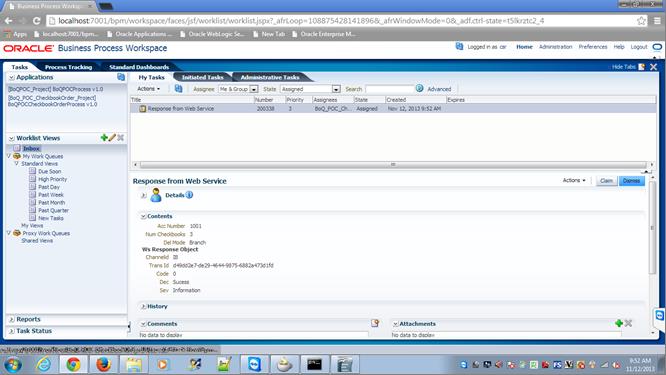Viewport: 666px width, 375px height.
Task: Click the Past Day view icon
Action: (x=32, y=187)
